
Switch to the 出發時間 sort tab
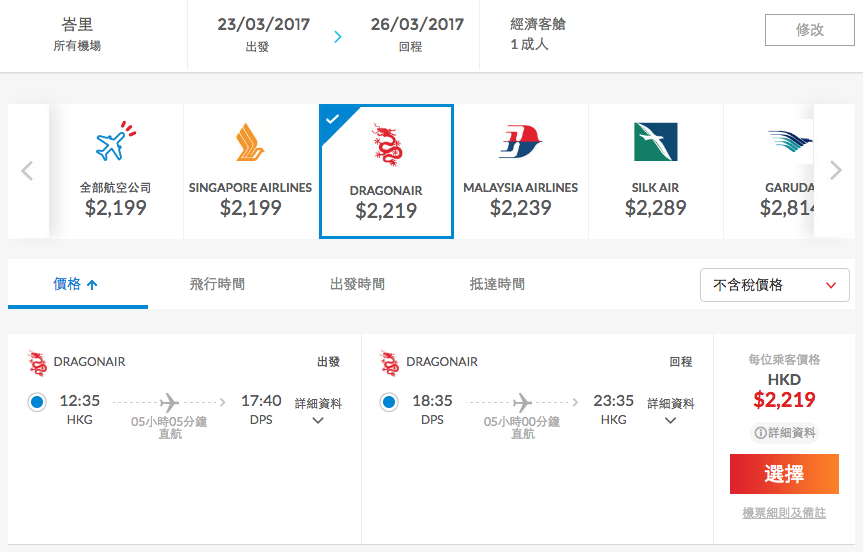click(357, 284)
